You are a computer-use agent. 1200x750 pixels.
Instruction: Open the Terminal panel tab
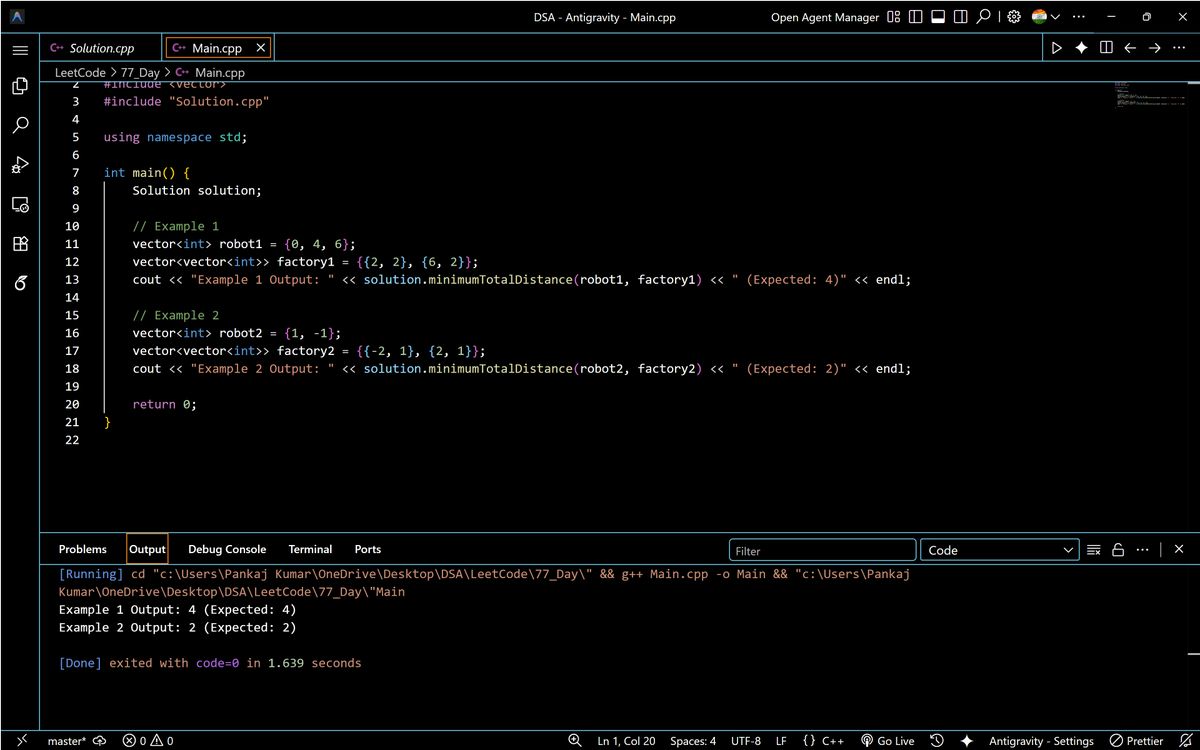(x=310, y=550)
